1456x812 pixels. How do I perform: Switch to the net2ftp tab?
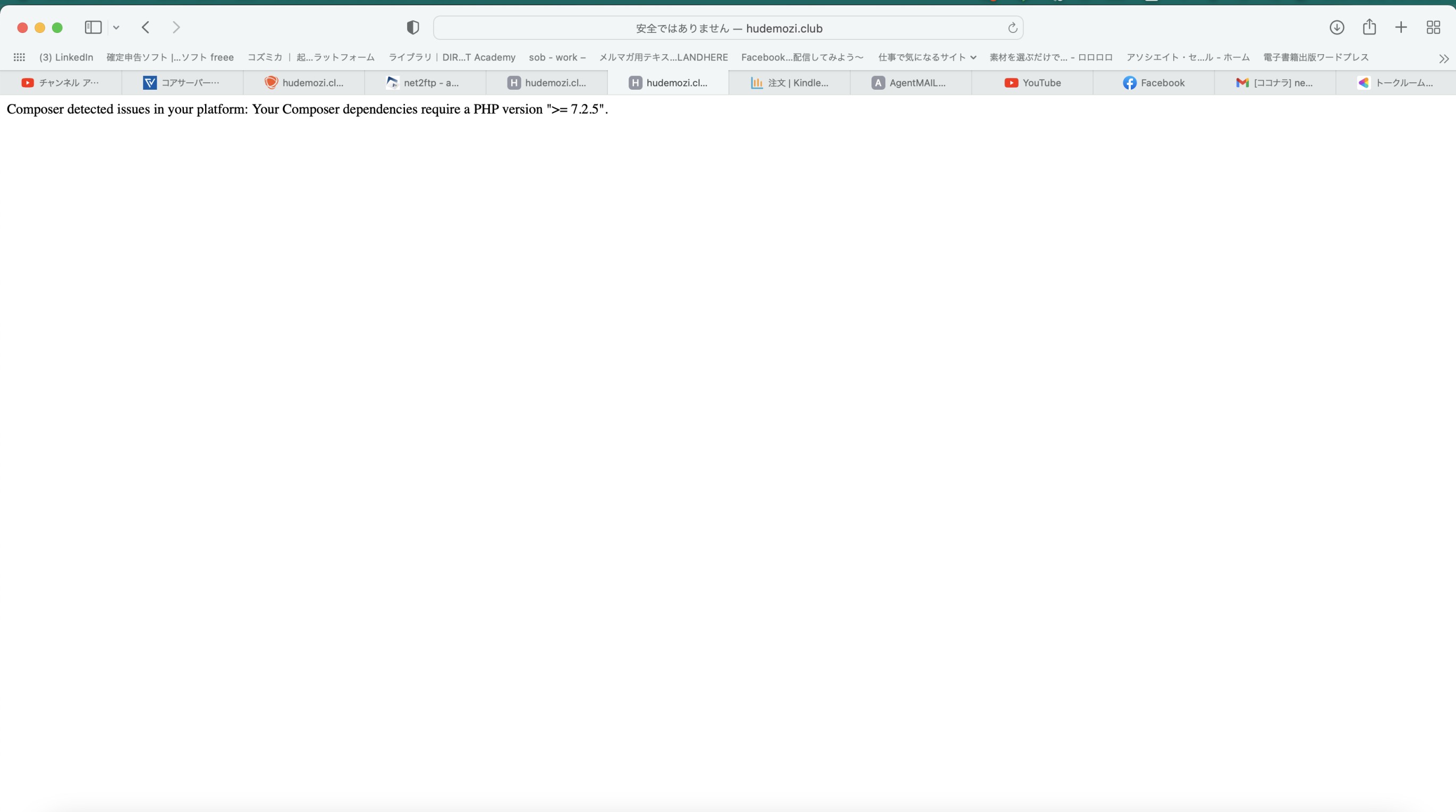(425, 82)
